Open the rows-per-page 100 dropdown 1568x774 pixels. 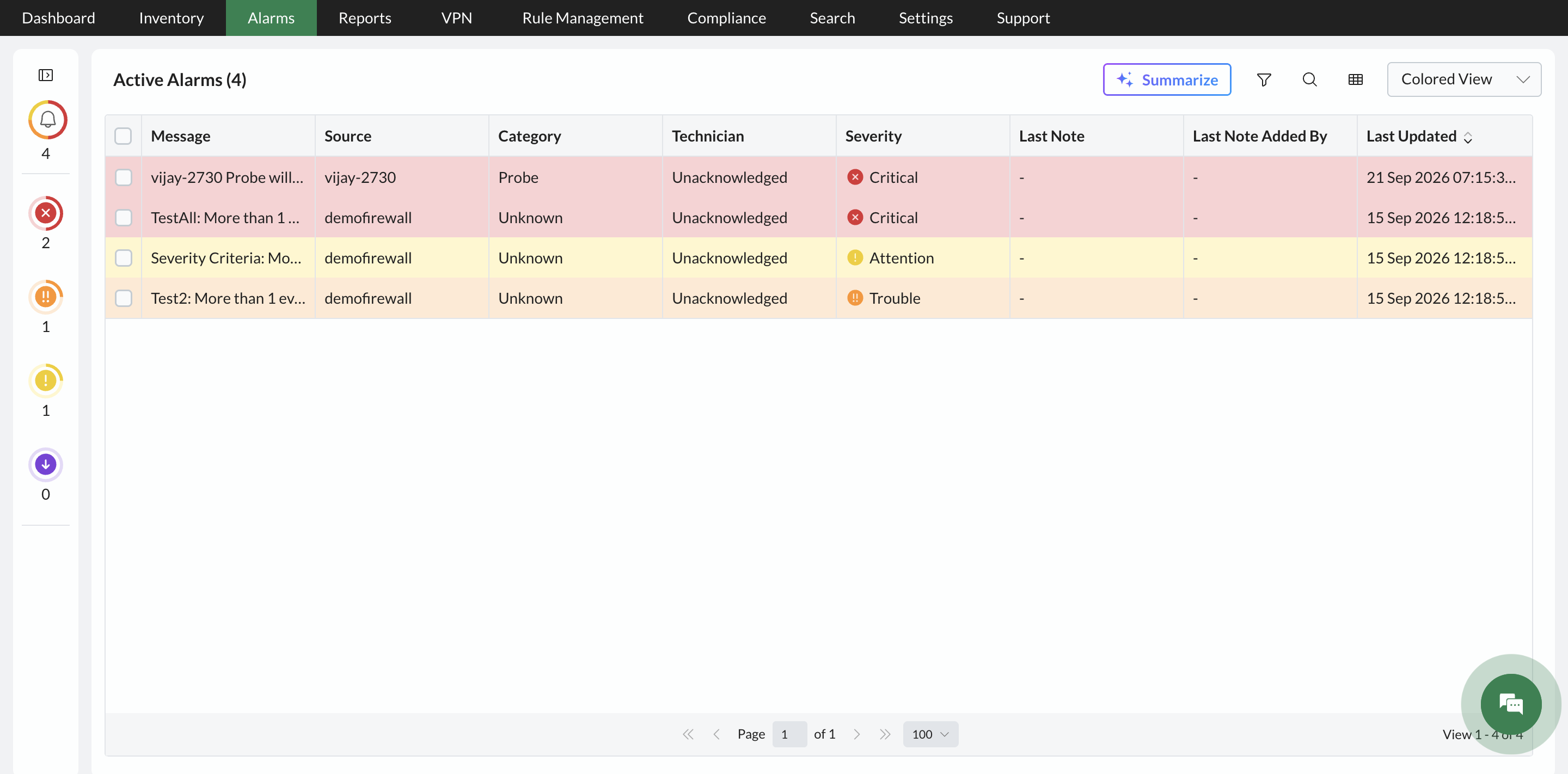930,734
